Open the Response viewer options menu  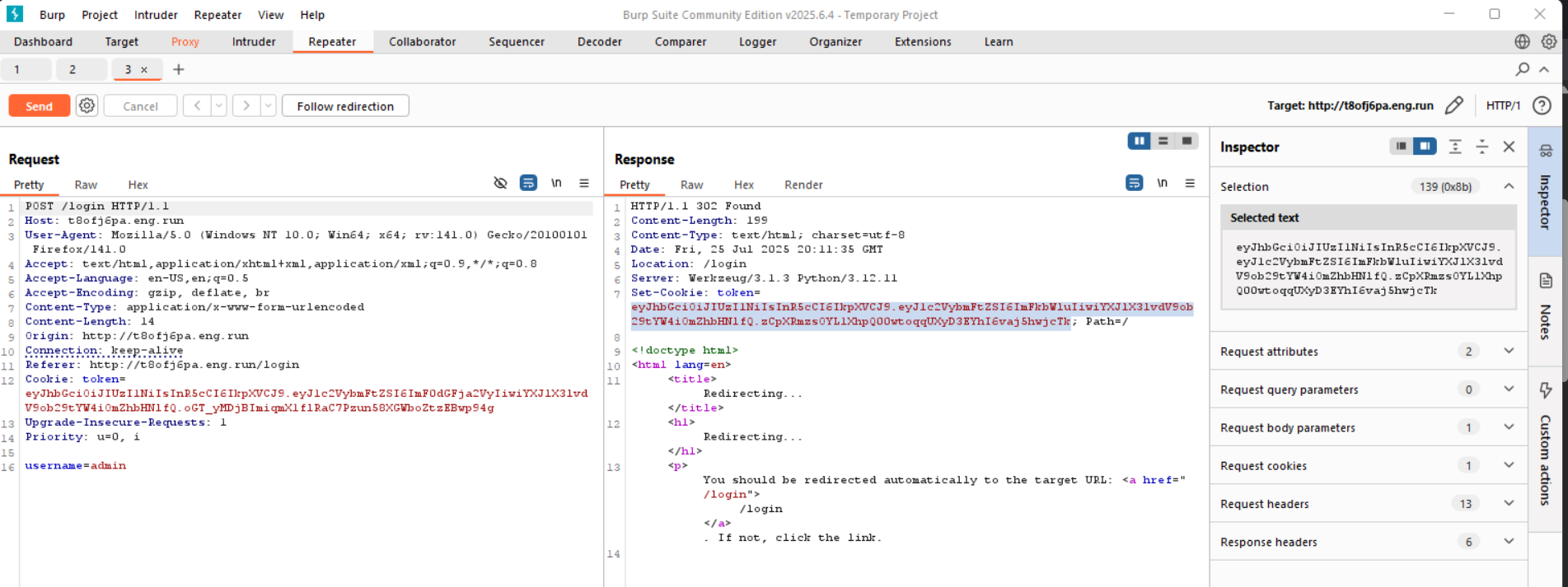tap(1190, 183)
